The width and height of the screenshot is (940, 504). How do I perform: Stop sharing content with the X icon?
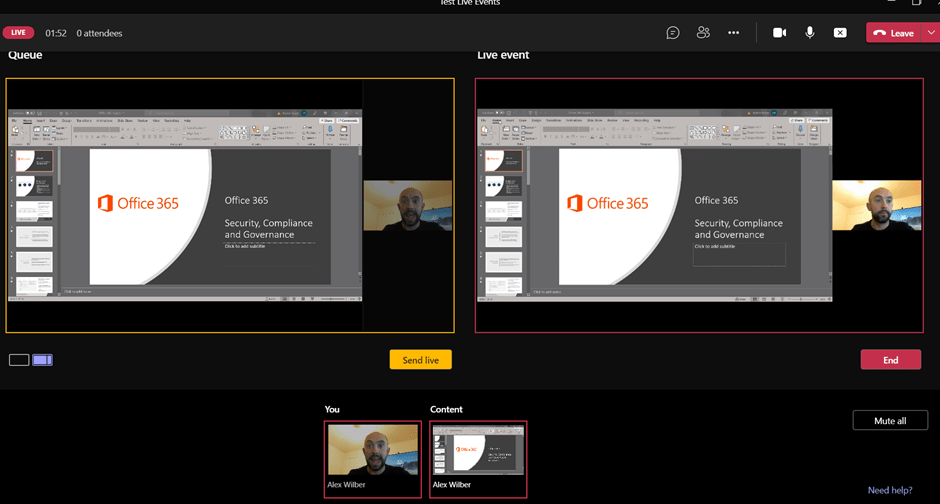coord(840,33)
